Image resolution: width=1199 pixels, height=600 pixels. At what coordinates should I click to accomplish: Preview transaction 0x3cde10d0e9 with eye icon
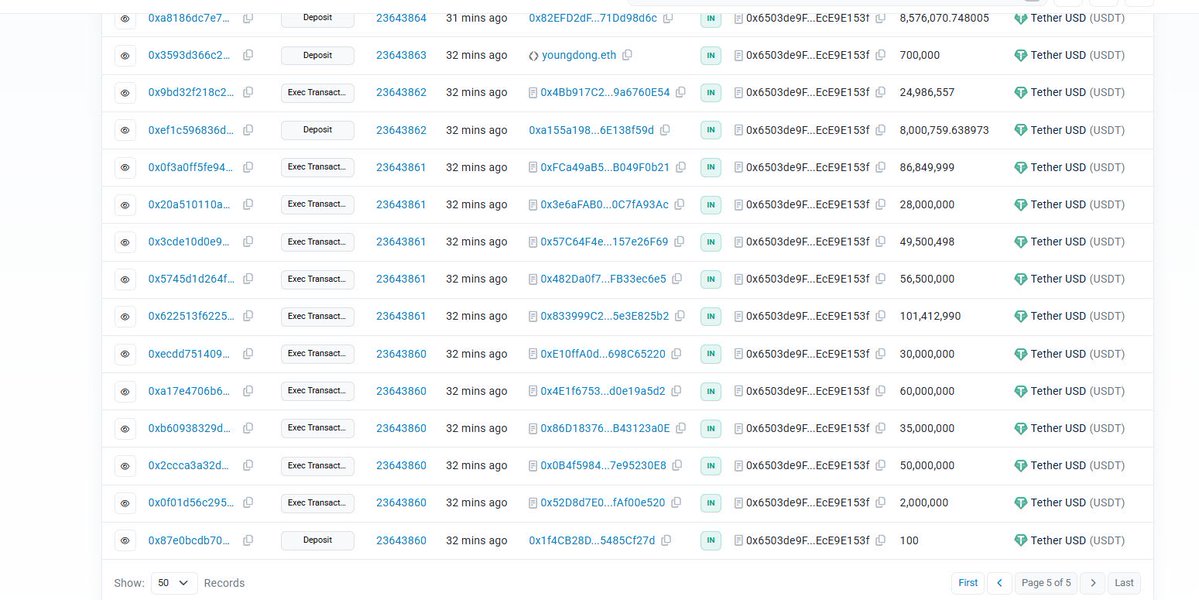(x=125, y=242)
